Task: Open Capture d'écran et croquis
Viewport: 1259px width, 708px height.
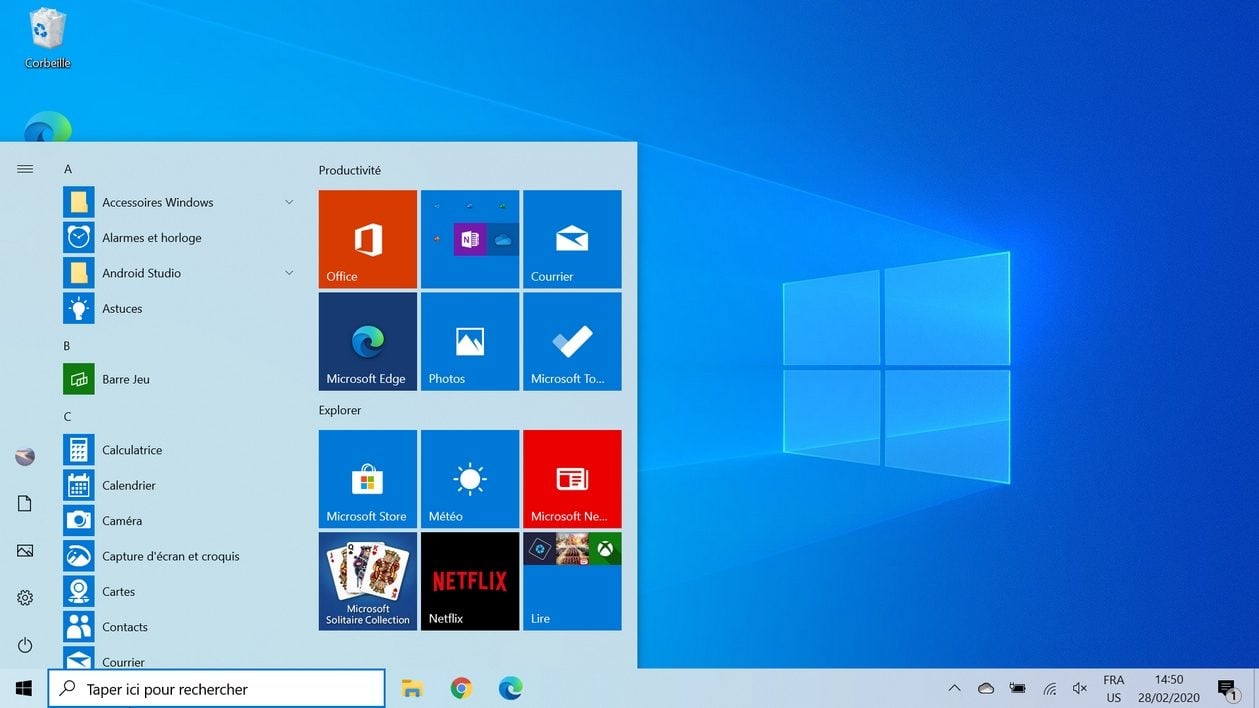Action: pyautogui.click(x=180, y=556)
